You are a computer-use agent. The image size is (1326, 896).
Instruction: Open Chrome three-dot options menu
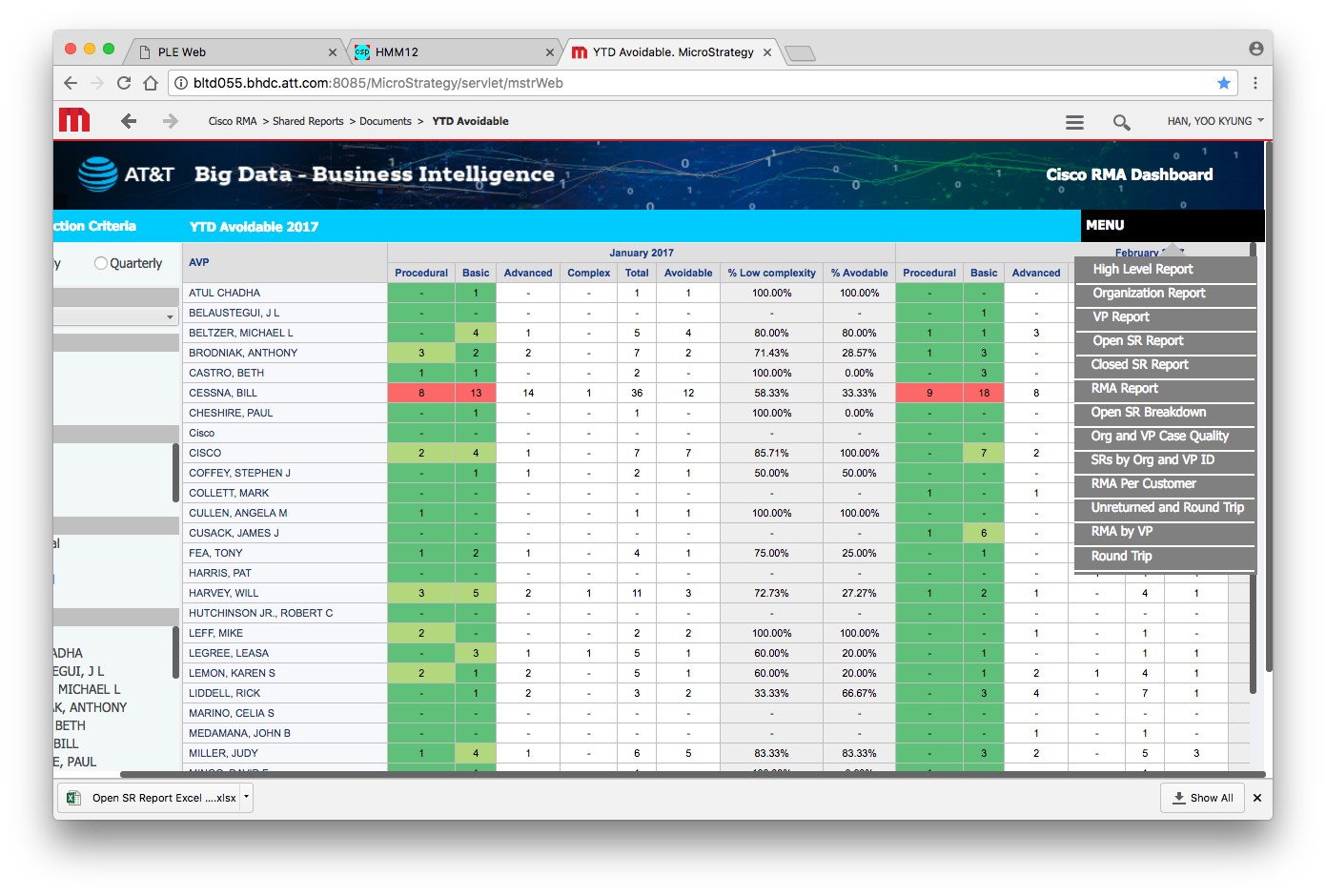pyautogui.click(x=1255, y=83)
